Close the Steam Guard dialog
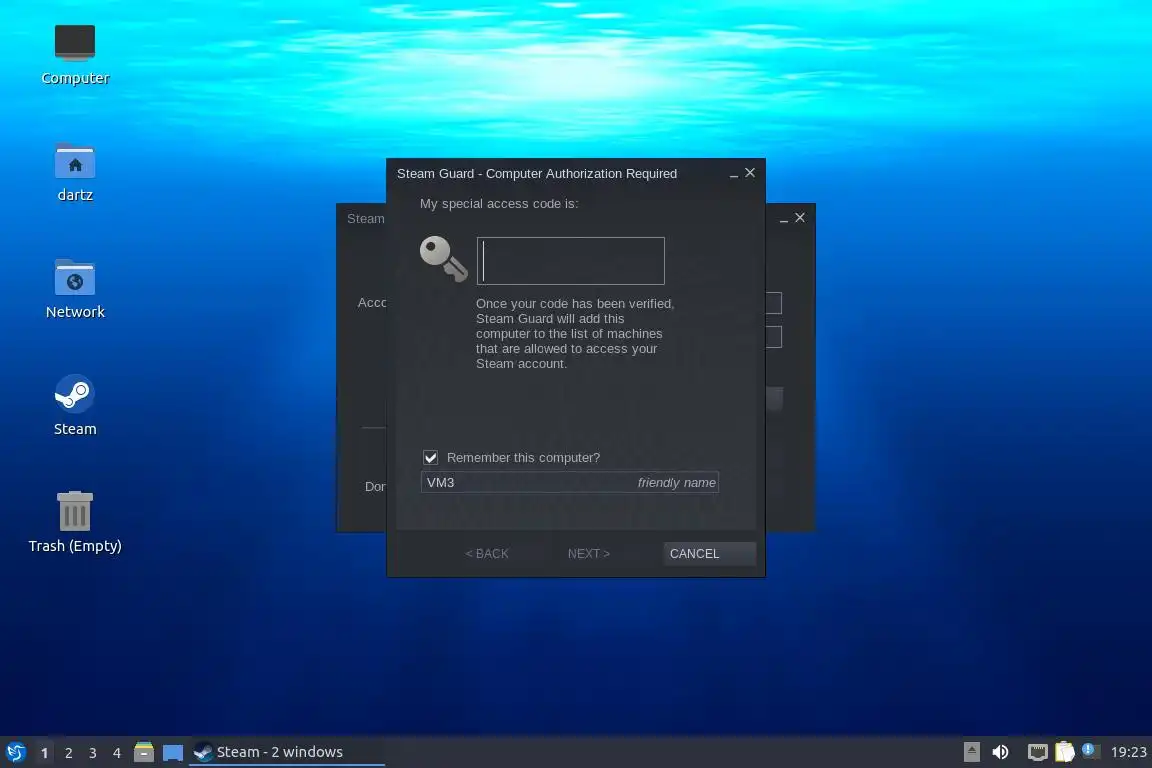Screen dimensions: 1152x768 pos(750,173)
